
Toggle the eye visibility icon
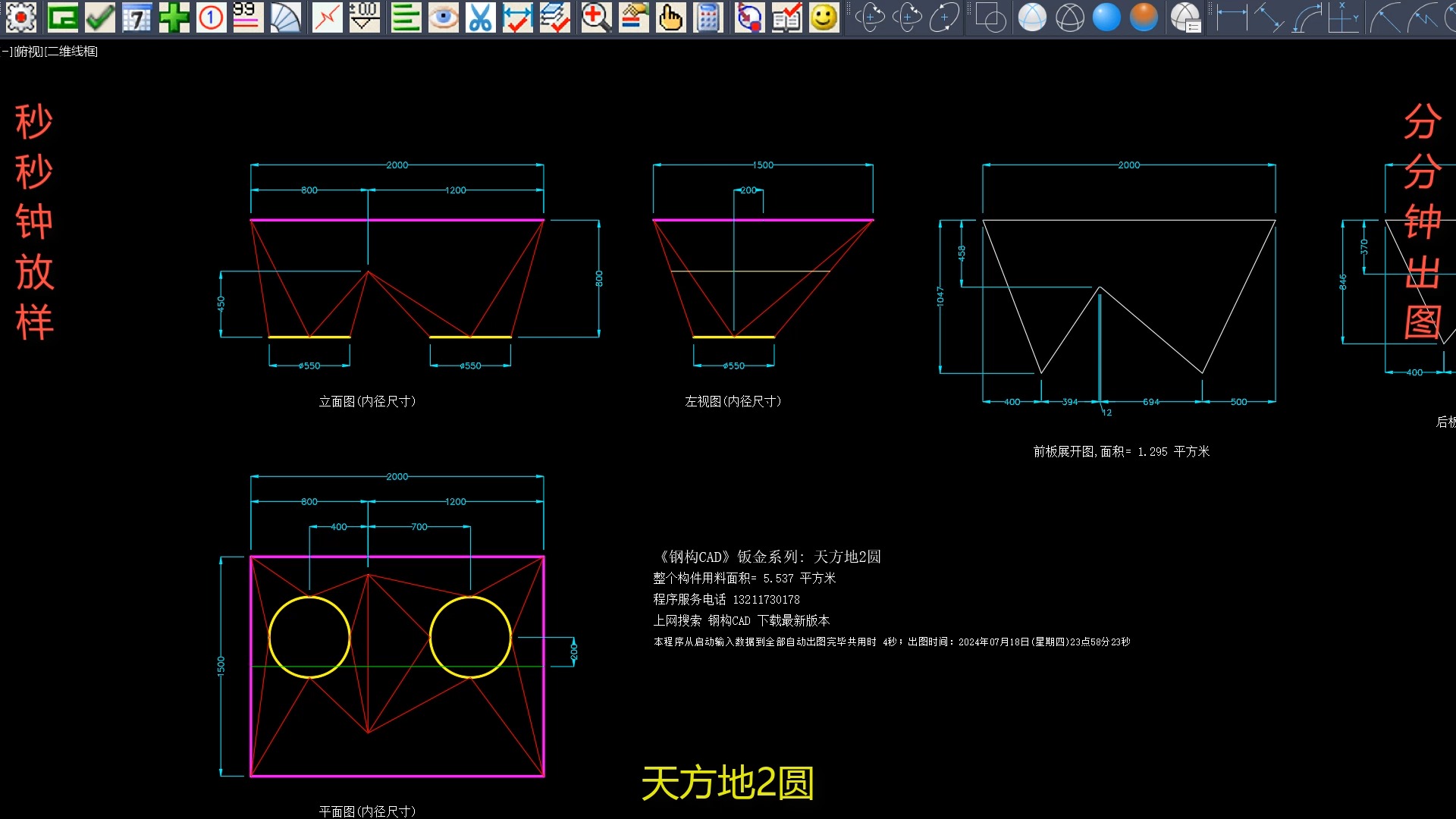444,17
